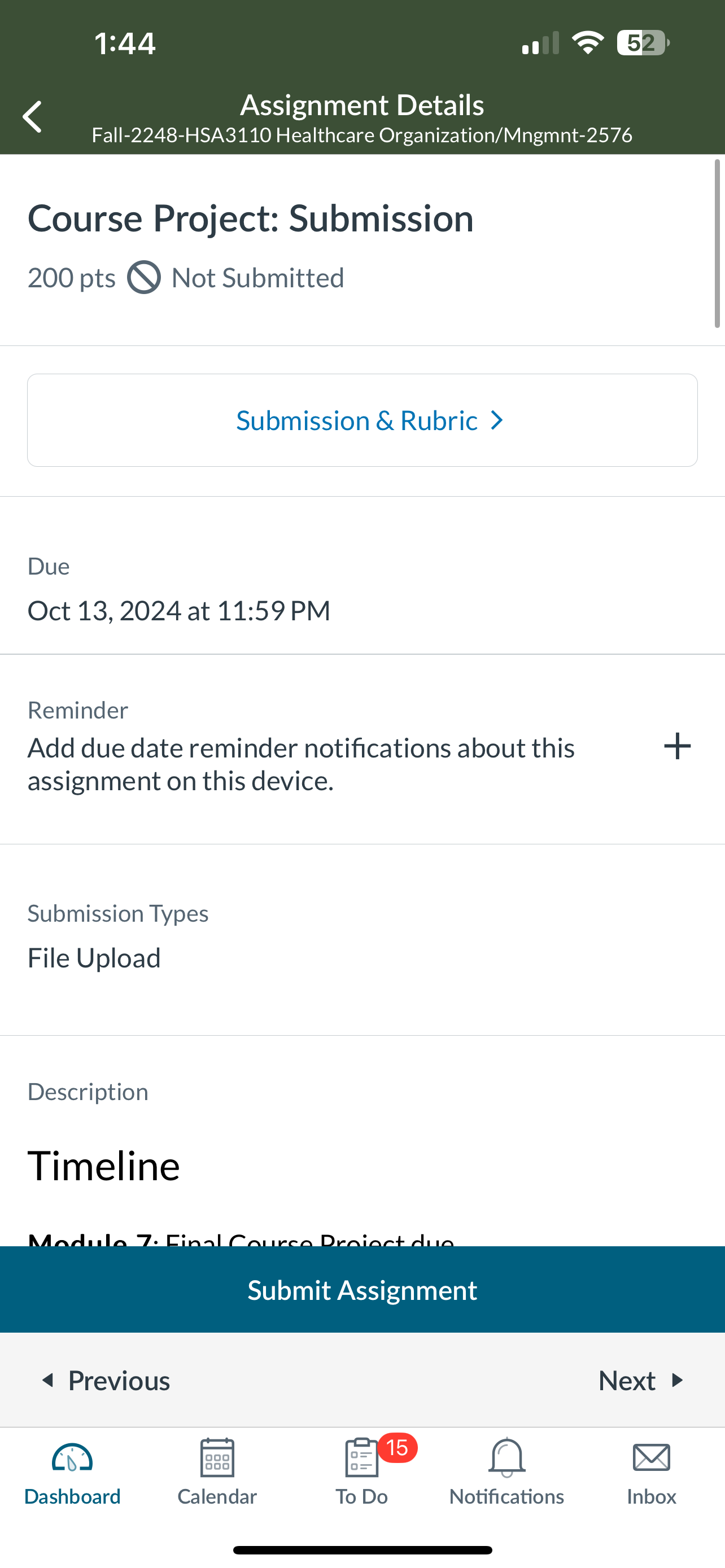Go to Previous assignment arrow
This screenshot has height=1568, width=725.
(47, 1380)
